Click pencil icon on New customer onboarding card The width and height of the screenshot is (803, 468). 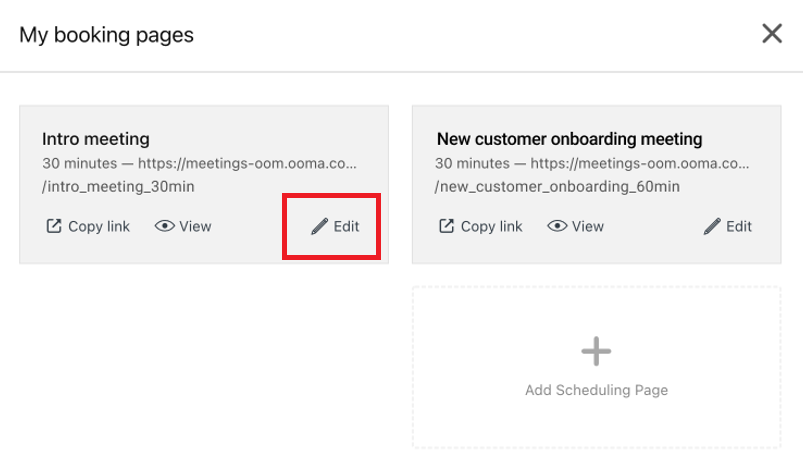712,226
